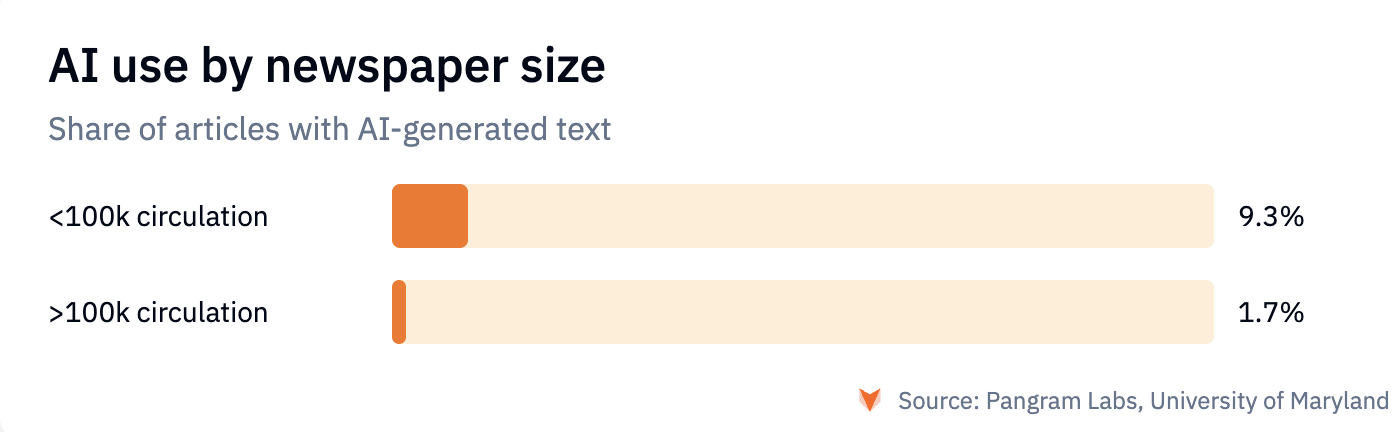The image size is (1400, 432).
Task: Click "AI" at the start of the title
Action: [68, 68]
